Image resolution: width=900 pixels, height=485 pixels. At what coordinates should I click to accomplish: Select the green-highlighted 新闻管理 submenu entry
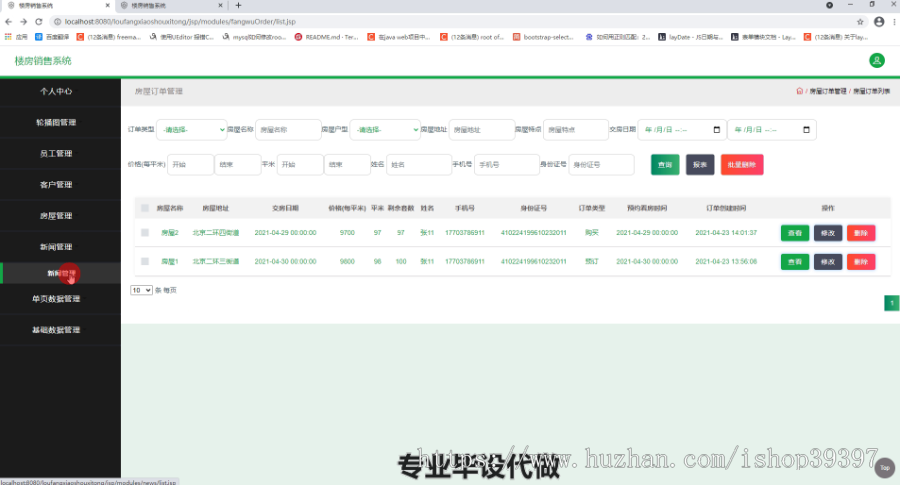(x=61, y=273)
